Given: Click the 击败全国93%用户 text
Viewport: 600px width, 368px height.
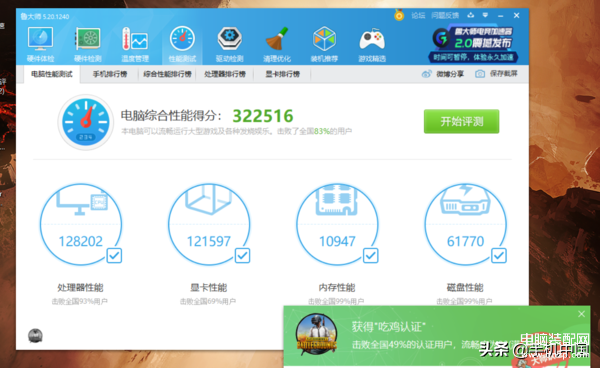Looking at the screenshot, I should coord(80,301).
